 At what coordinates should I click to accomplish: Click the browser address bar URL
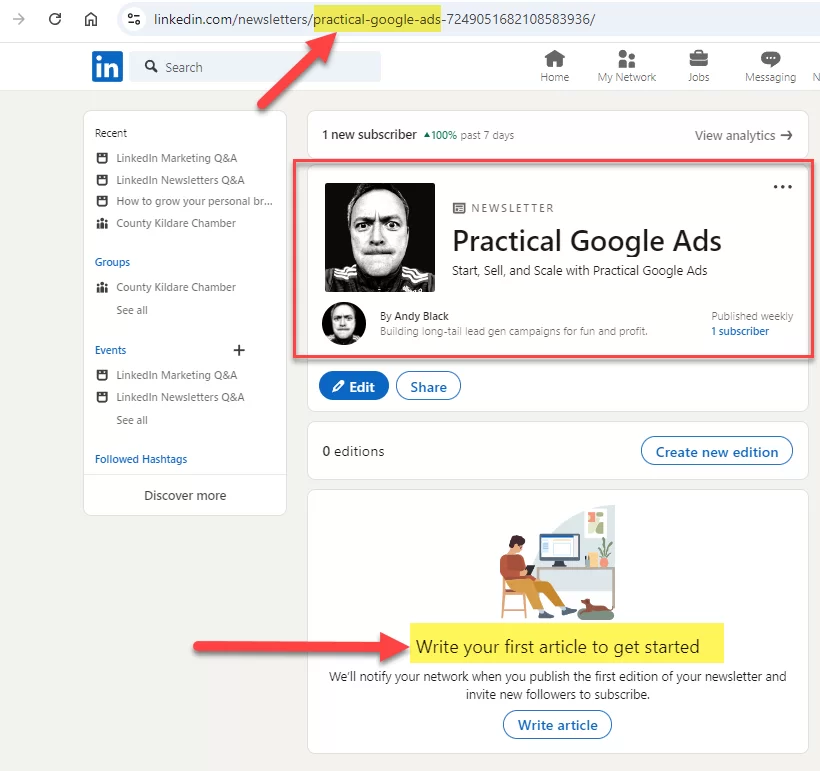click(x=374, y=19)
